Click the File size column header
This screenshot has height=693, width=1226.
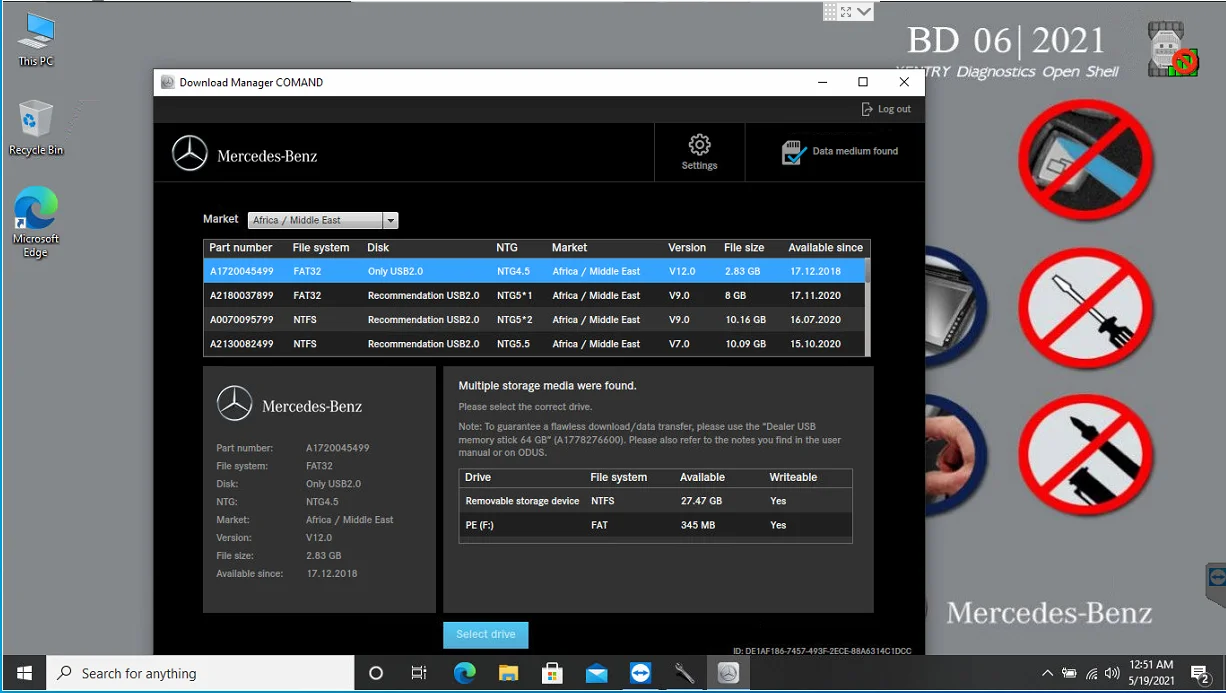point(744,248)
